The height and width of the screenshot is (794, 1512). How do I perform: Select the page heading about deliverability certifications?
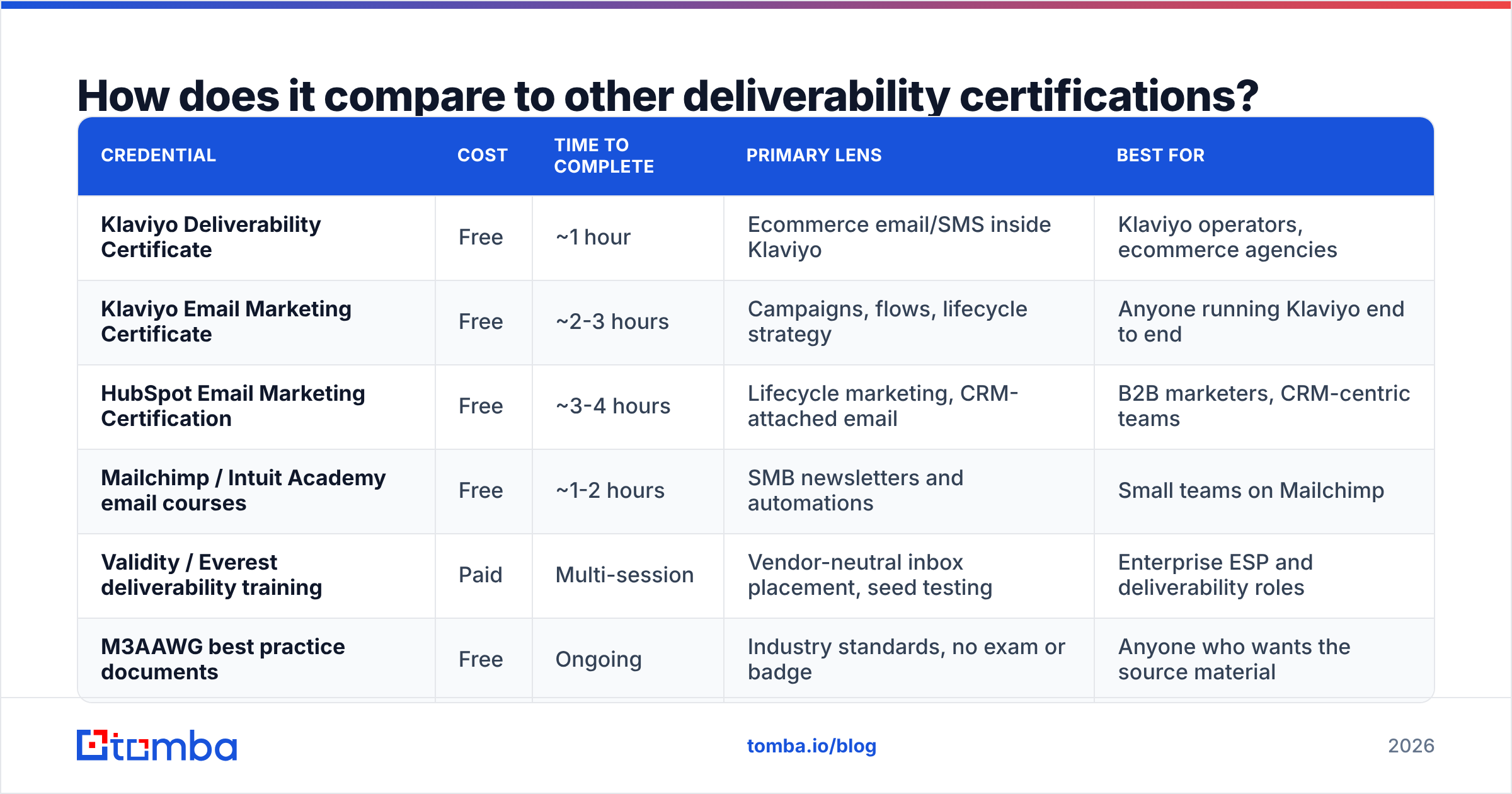tap(668, 96)
